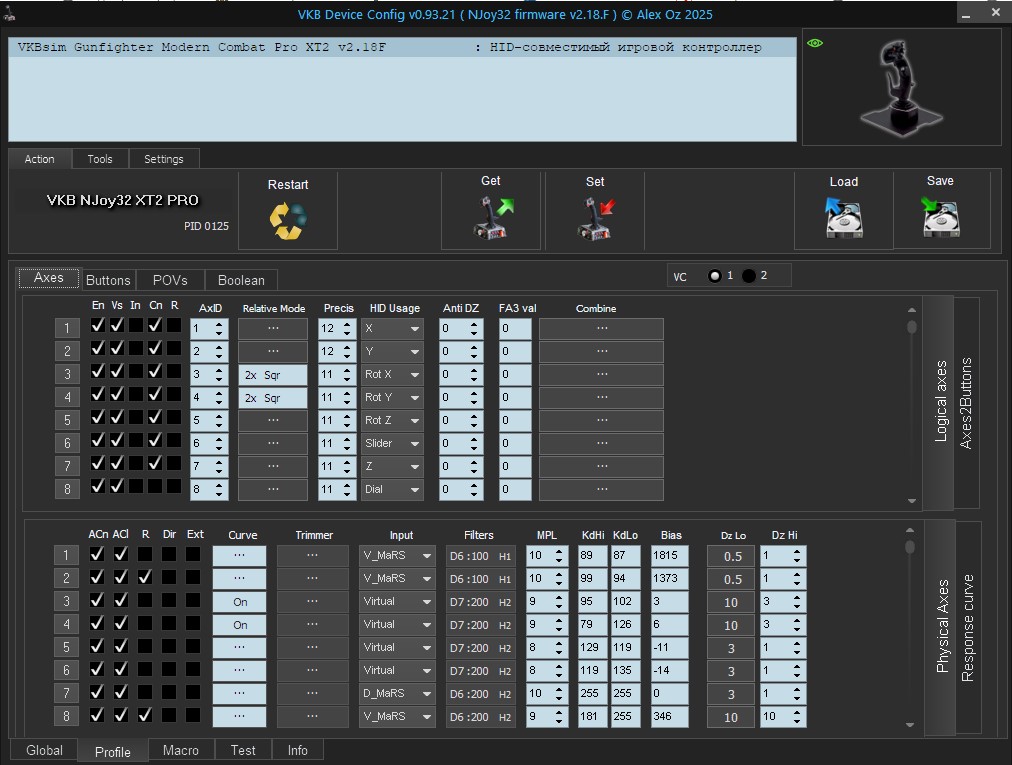
Task: Toggle Cn checkbox for logical axis 5
Action: pyautogui.click(x=155, y=417)
